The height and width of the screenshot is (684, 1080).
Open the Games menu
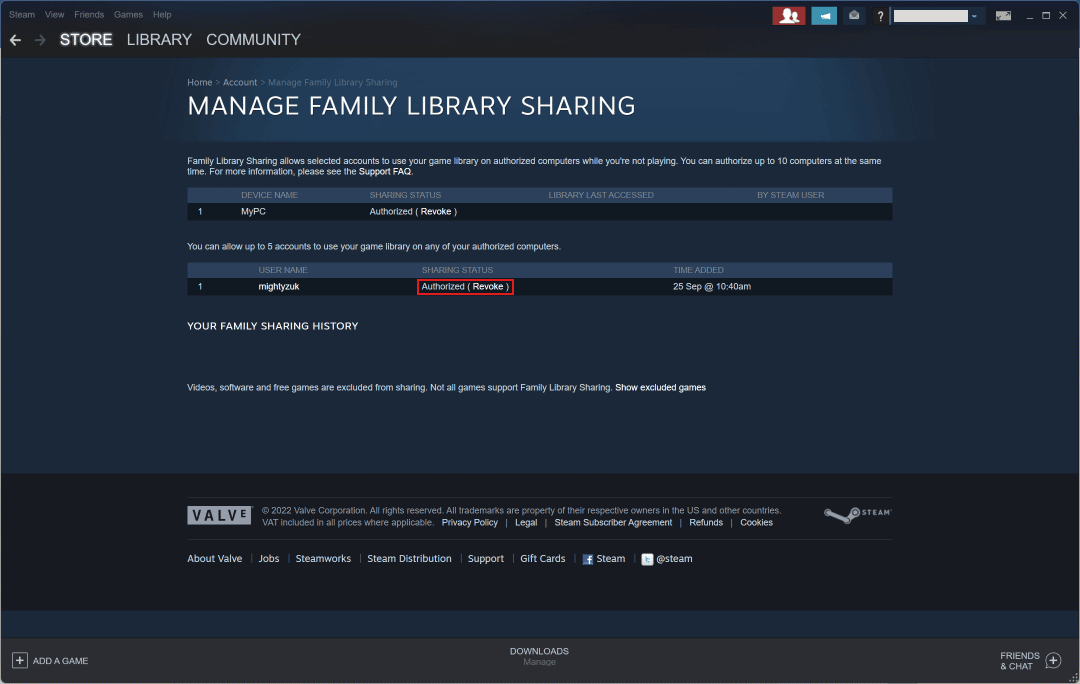128,14
